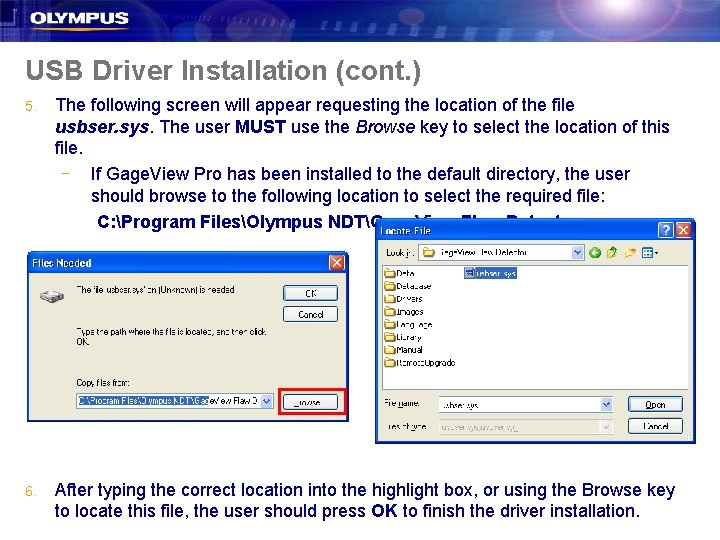Open the View Menu icon dropdown
Viewport: 720px width, 540px height.
tap(650, 252)
